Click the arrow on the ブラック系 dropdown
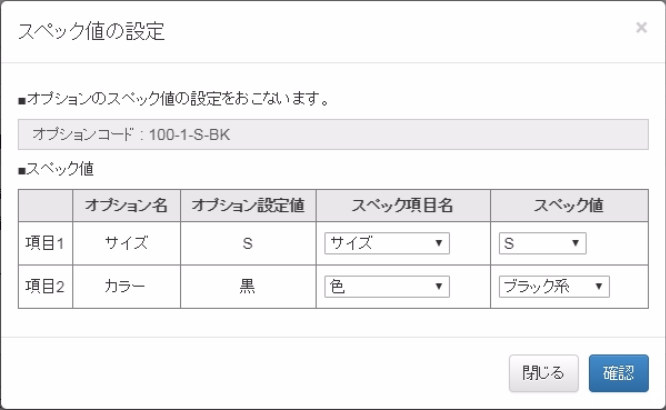 pos(598,286)
